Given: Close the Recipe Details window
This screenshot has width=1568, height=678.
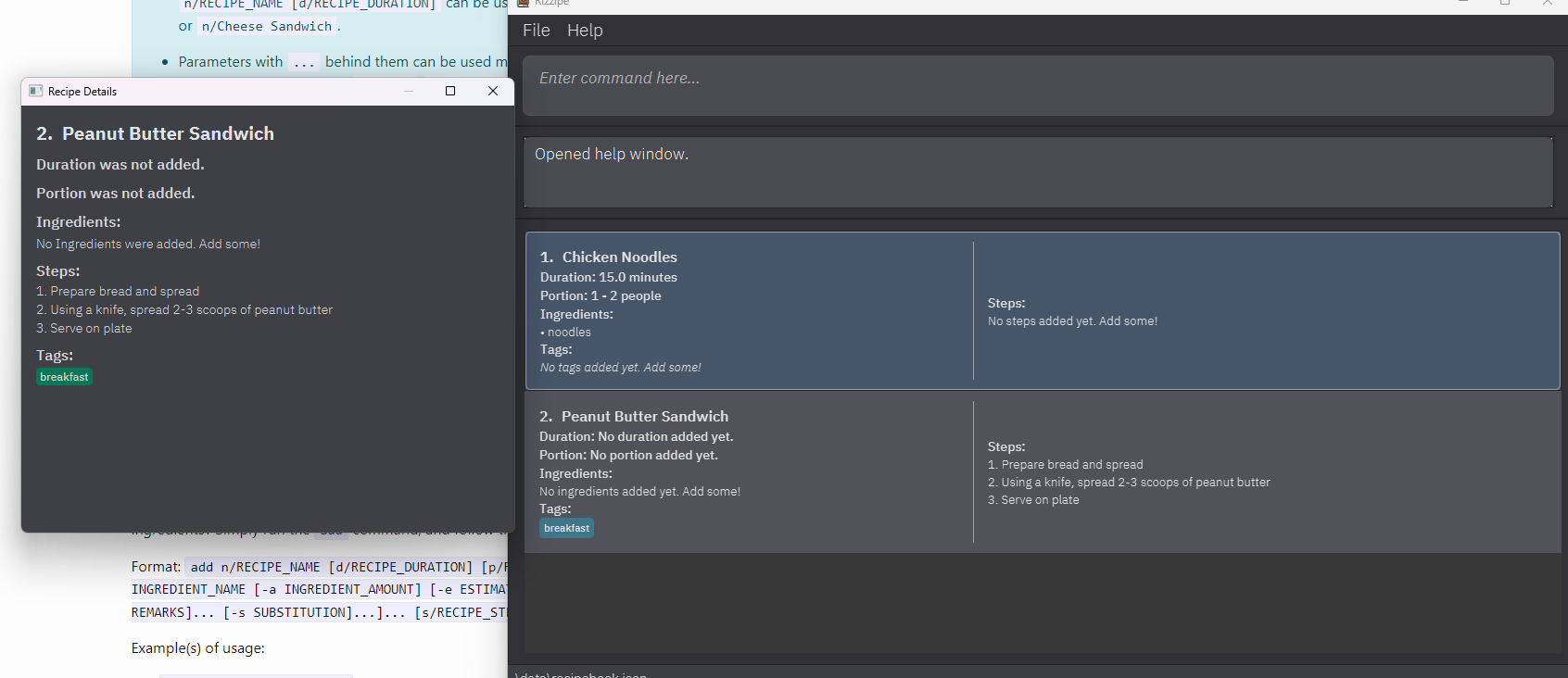Looking at the screenshot, I should [x=493, y=91].
